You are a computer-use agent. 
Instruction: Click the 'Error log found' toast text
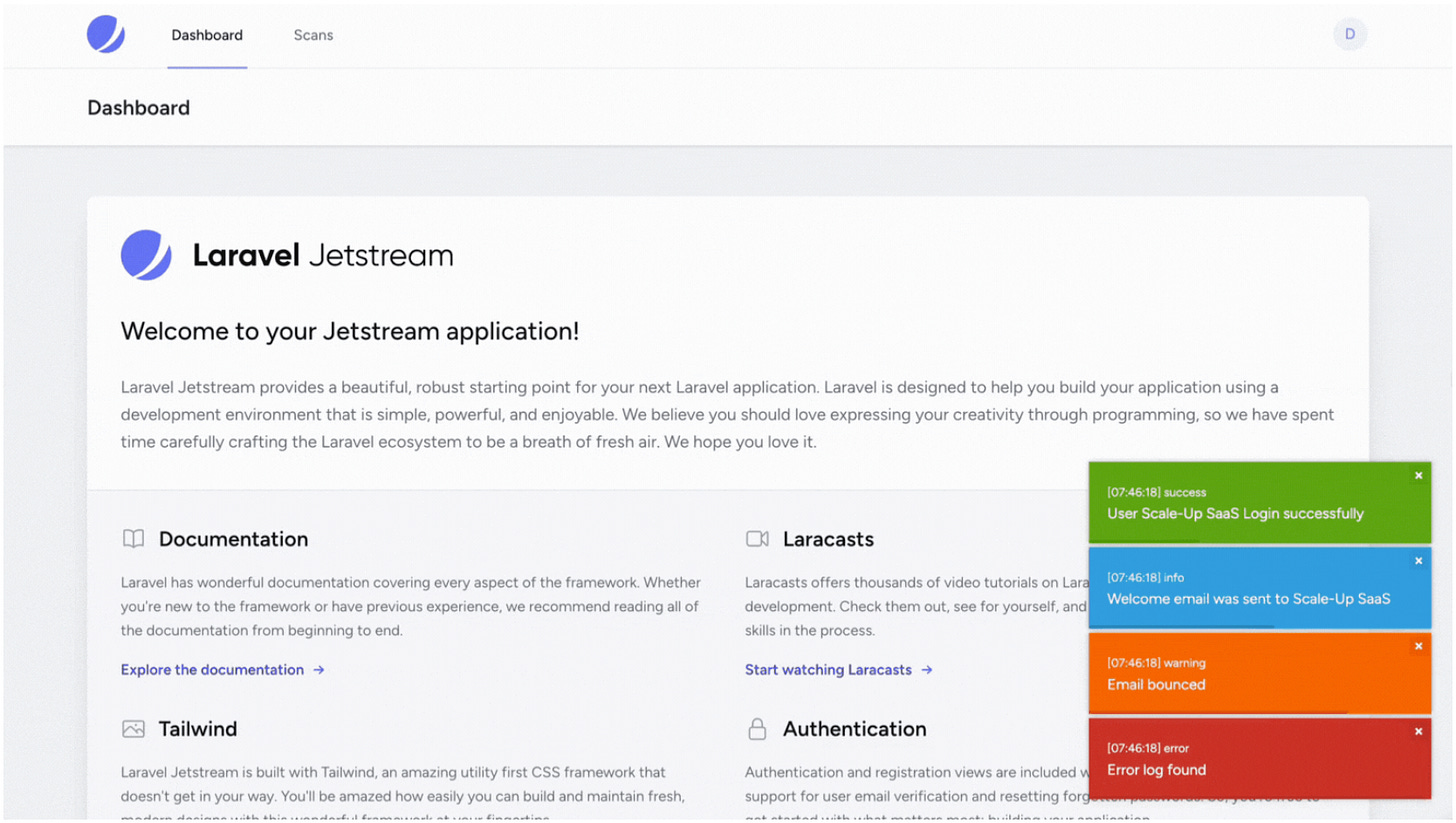pos(1156,770)
